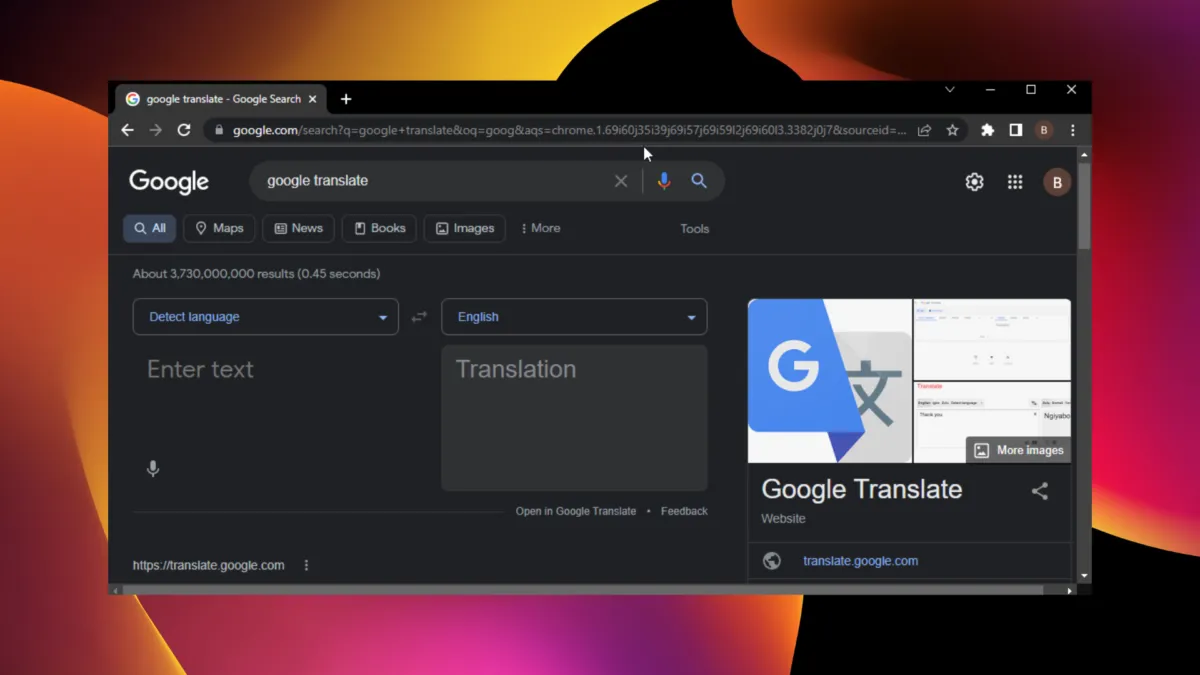Screen dimensions: 1200x675
Task: Click the translate-by-voice microphone icon
Action: coord(153,468)
